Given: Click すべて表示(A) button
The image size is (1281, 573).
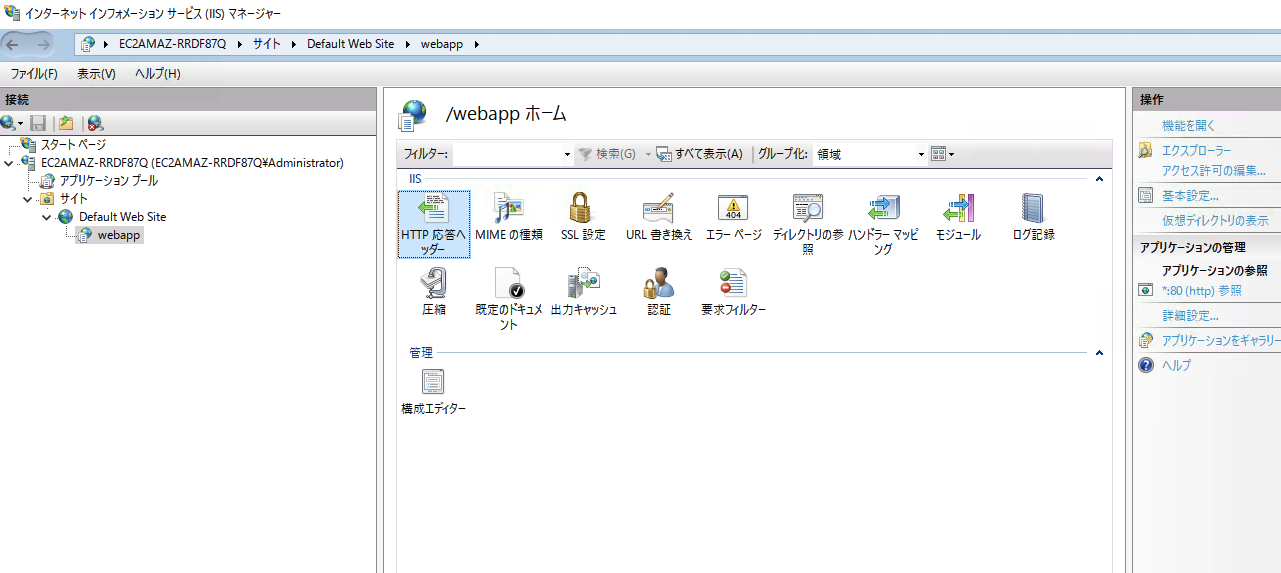Looking at the screenshot, I should pyautogui.click(x=700, y=154).
